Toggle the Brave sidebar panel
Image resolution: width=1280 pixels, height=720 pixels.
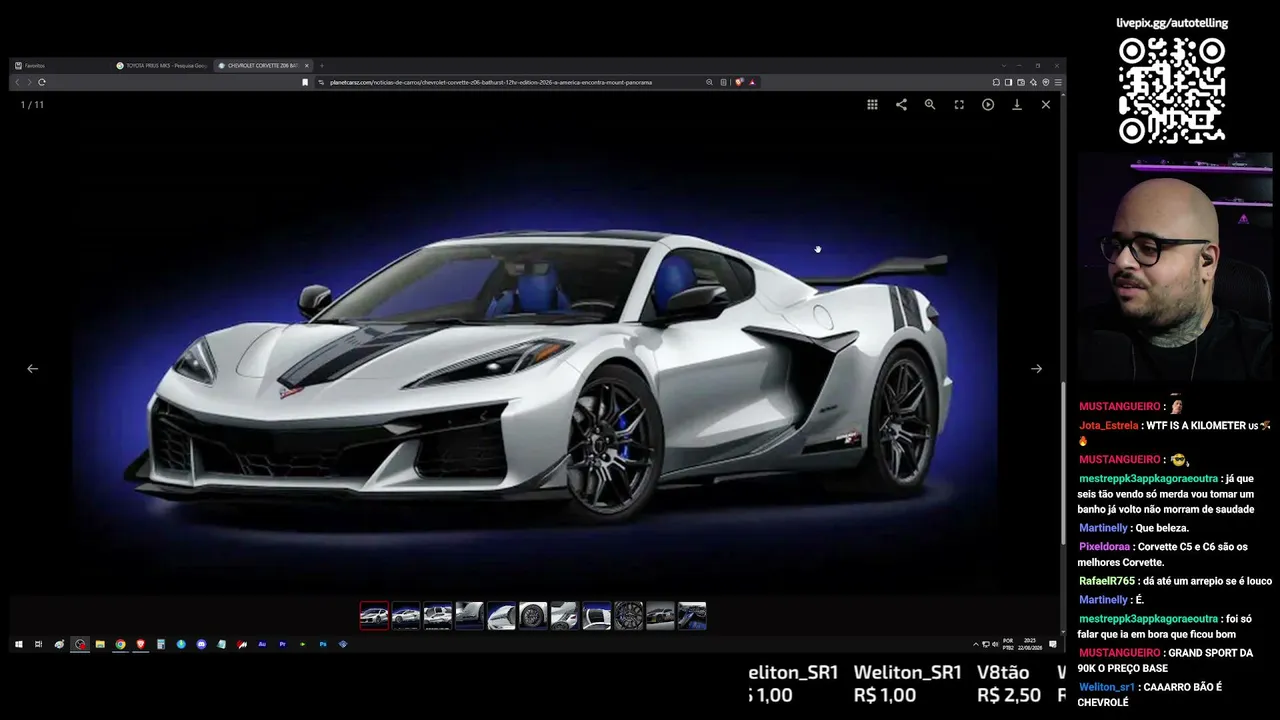pos(1008,82)
